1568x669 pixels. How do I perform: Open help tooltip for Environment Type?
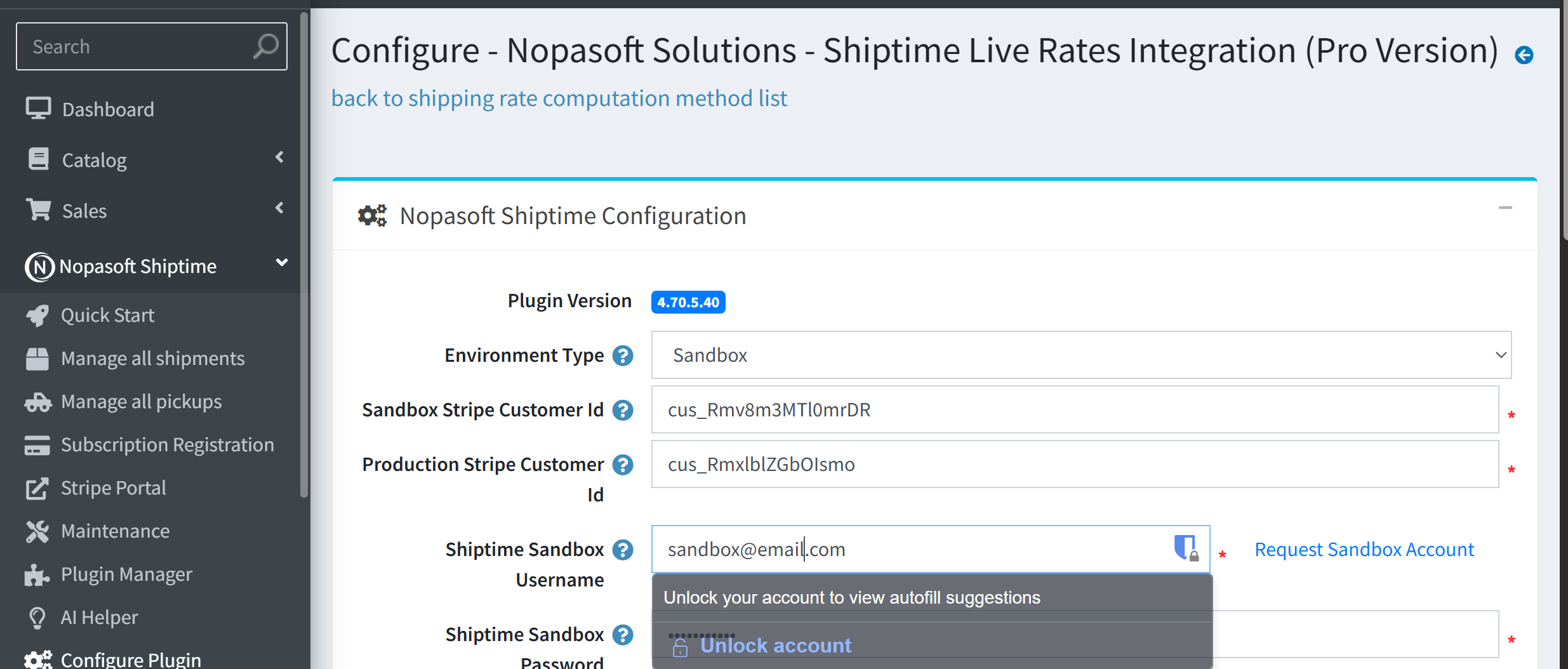point(623,355)
